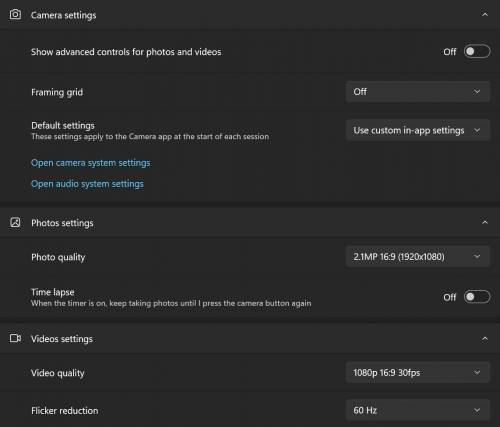This screenshot has width=500, height=427.
Task: Open the Flicker reduction 60 Hz dropdown
Action: 418,410
